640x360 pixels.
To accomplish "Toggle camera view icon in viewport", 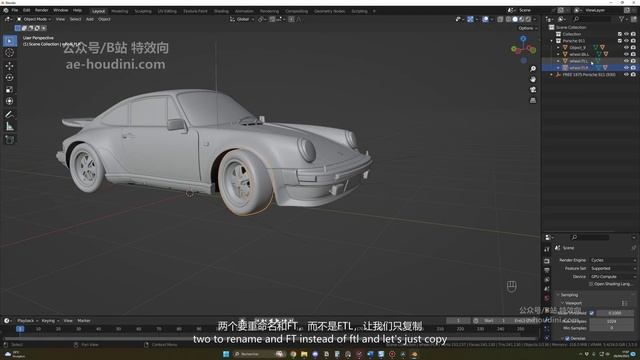I will [533, 89].
